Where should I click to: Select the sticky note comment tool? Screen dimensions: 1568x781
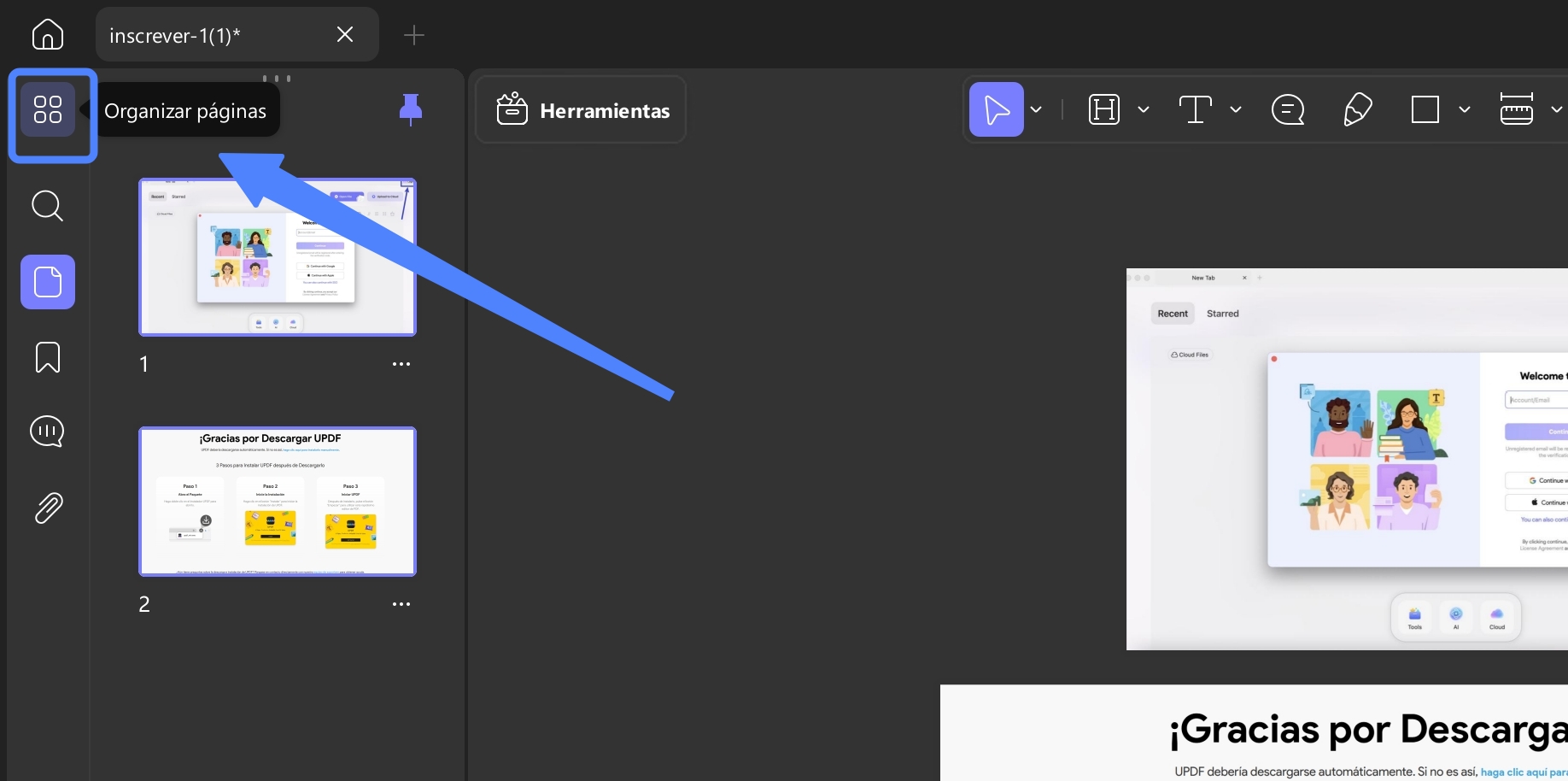1288,109
